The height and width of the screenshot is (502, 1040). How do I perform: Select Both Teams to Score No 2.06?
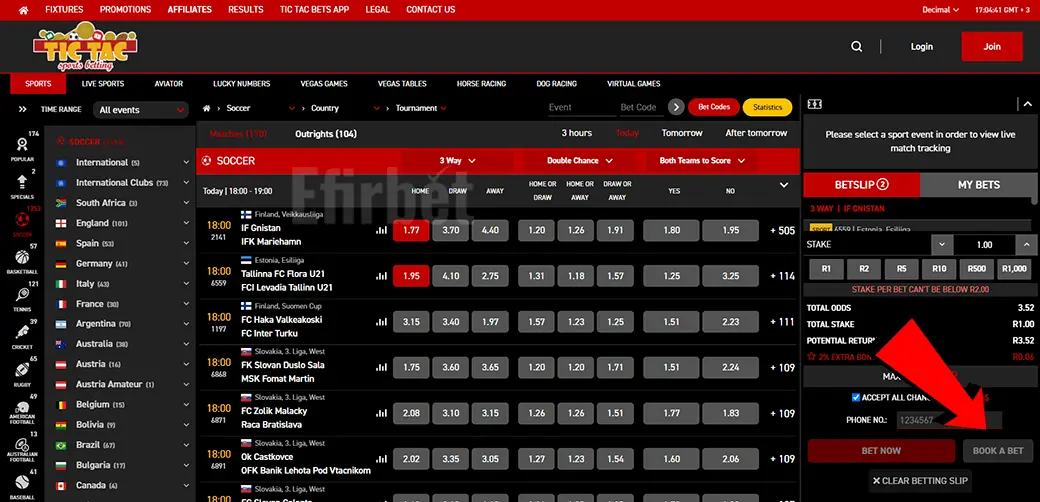(x=730, y=459)
